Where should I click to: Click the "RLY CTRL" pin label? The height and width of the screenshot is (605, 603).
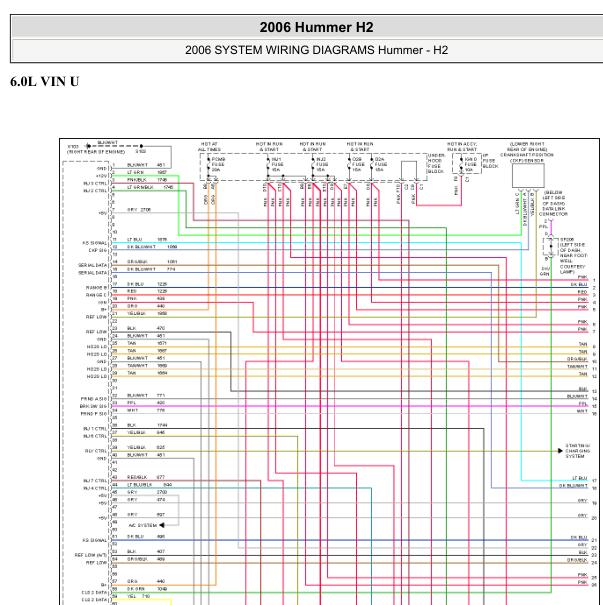pyautogui.click(x=96, y=451)
